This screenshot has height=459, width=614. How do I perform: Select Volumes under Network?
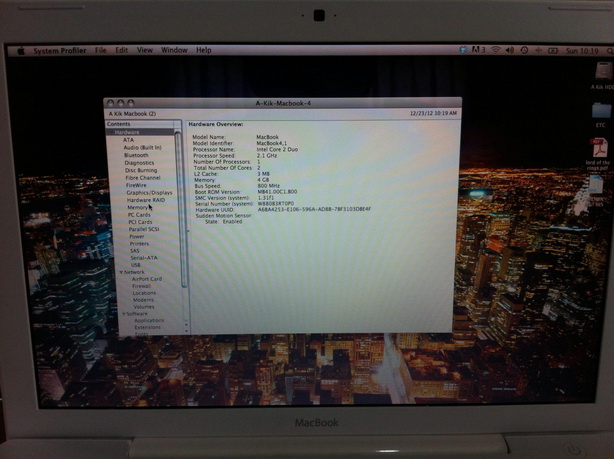pyautogui.click(x=144, y=307)
